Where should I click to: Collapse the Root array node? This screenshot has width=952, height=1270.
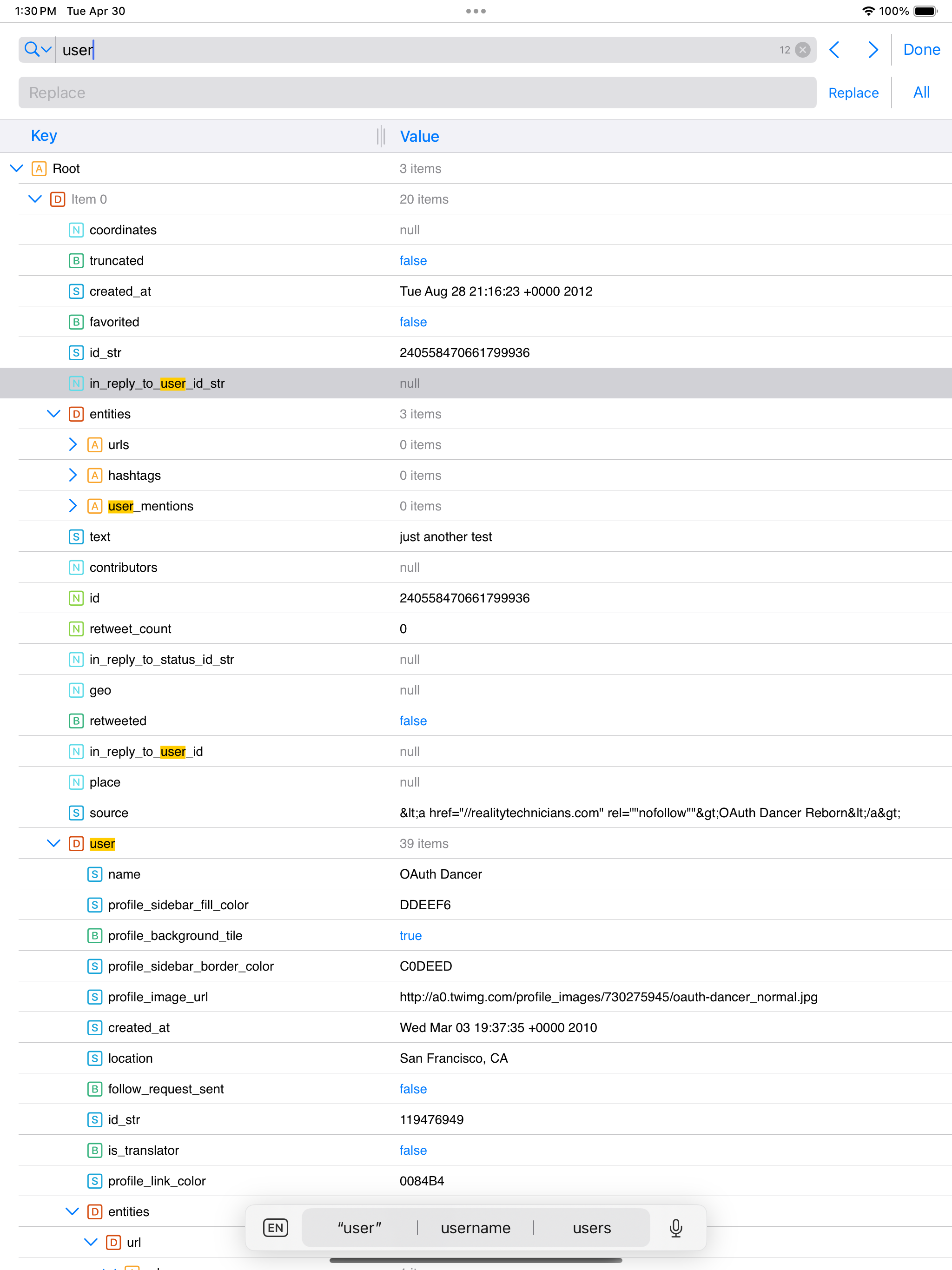point(17,169)
